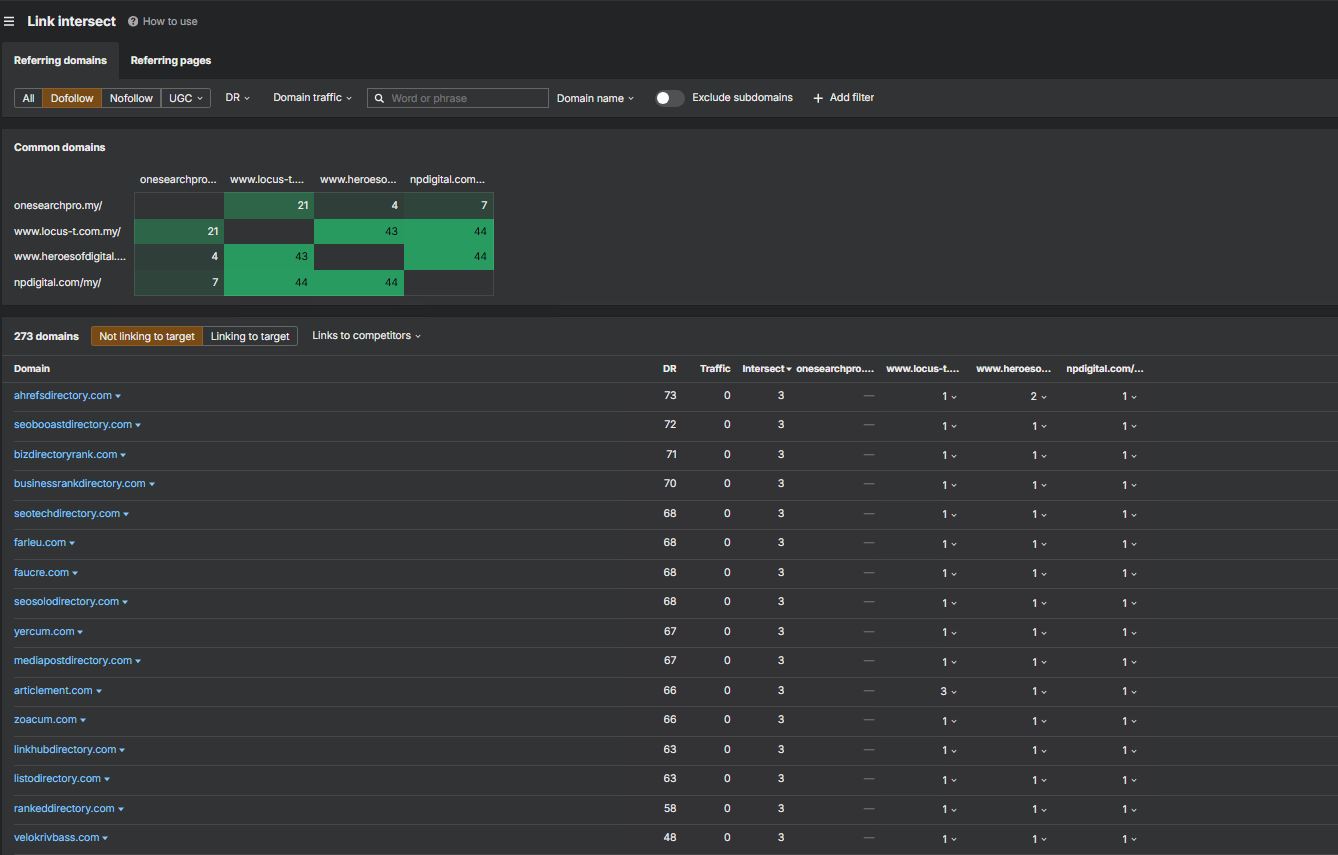Expand the caret next to bizdirectoryrank.com
Viewport: 1338px width, 855px height.
tap(123, 456)
